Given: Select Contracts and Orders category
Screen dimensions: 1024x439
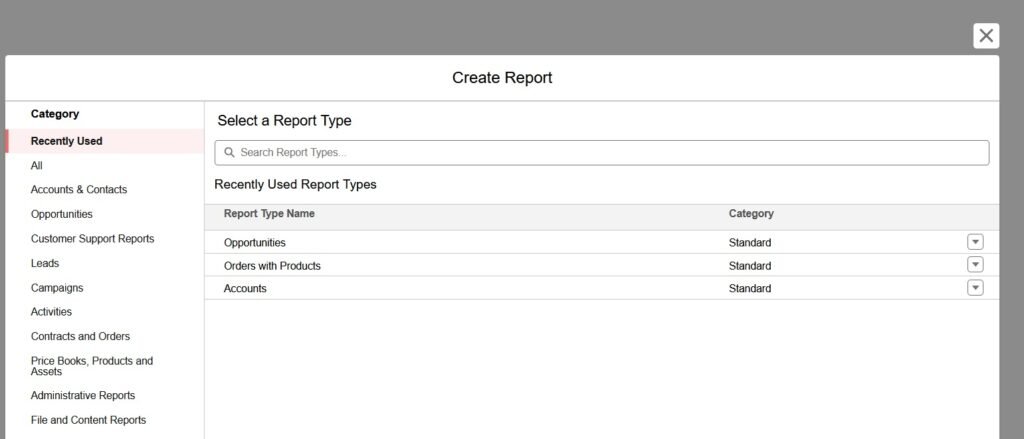Looking at the screenshot, I should pyautogui.click(x=80, y=336).
